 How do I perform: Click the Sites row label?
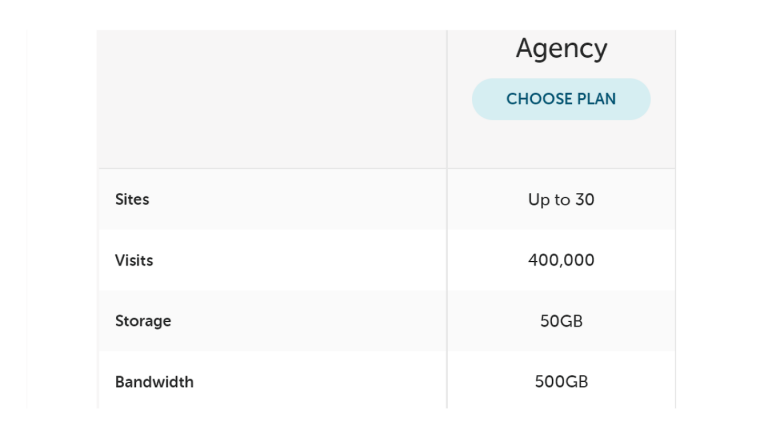[132, 199]
